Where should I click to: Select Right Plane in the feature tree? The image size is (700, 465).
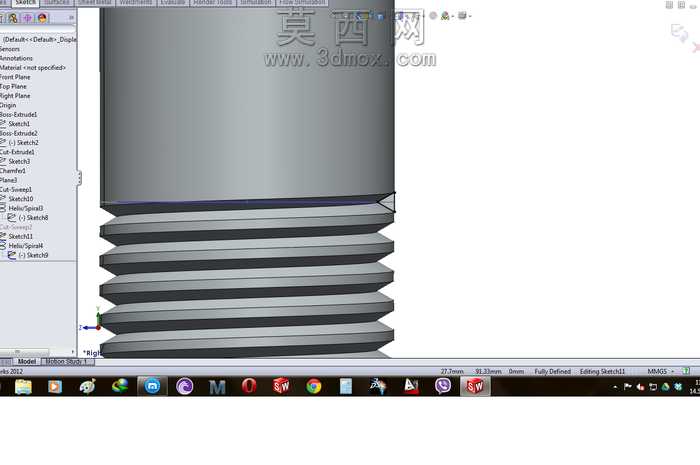[x=15, y=95]
